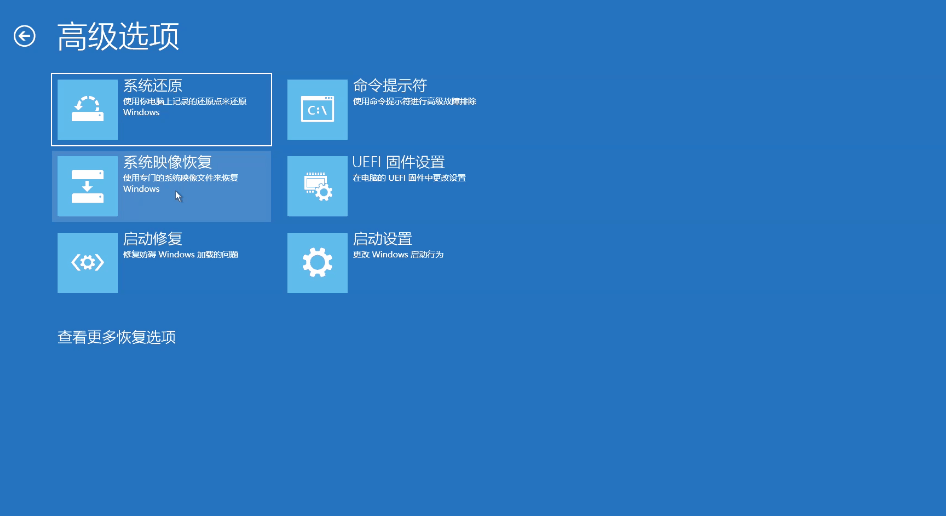This screenshot has height=516, width=946.
Task: Click the description line beneath 命令提示符
Action: click(x=414, y=101)
